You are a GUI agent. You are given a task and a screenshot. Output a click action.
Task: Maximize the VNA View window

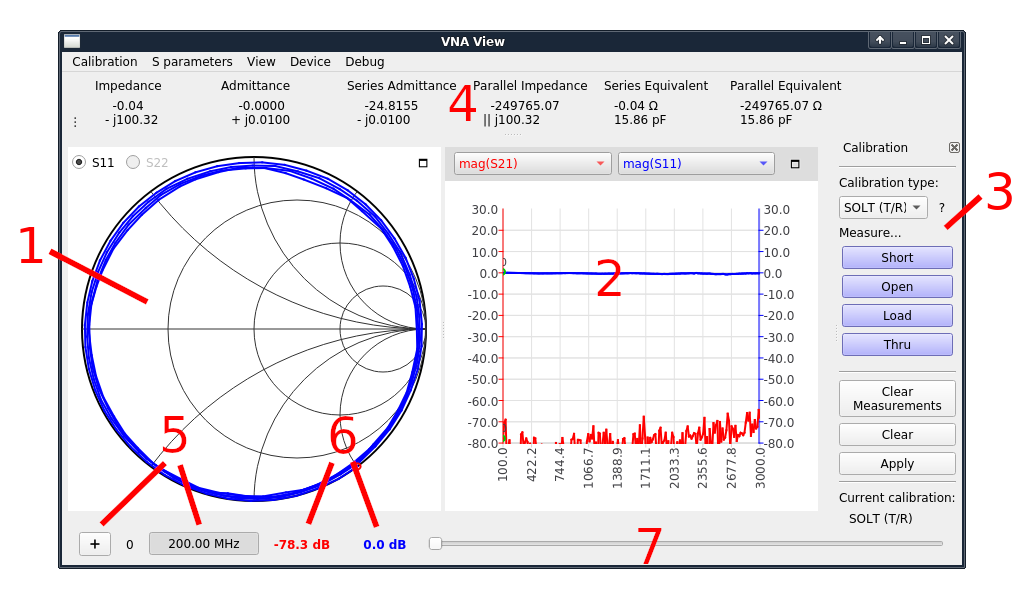pyautogui.click(x=926, y=41)
